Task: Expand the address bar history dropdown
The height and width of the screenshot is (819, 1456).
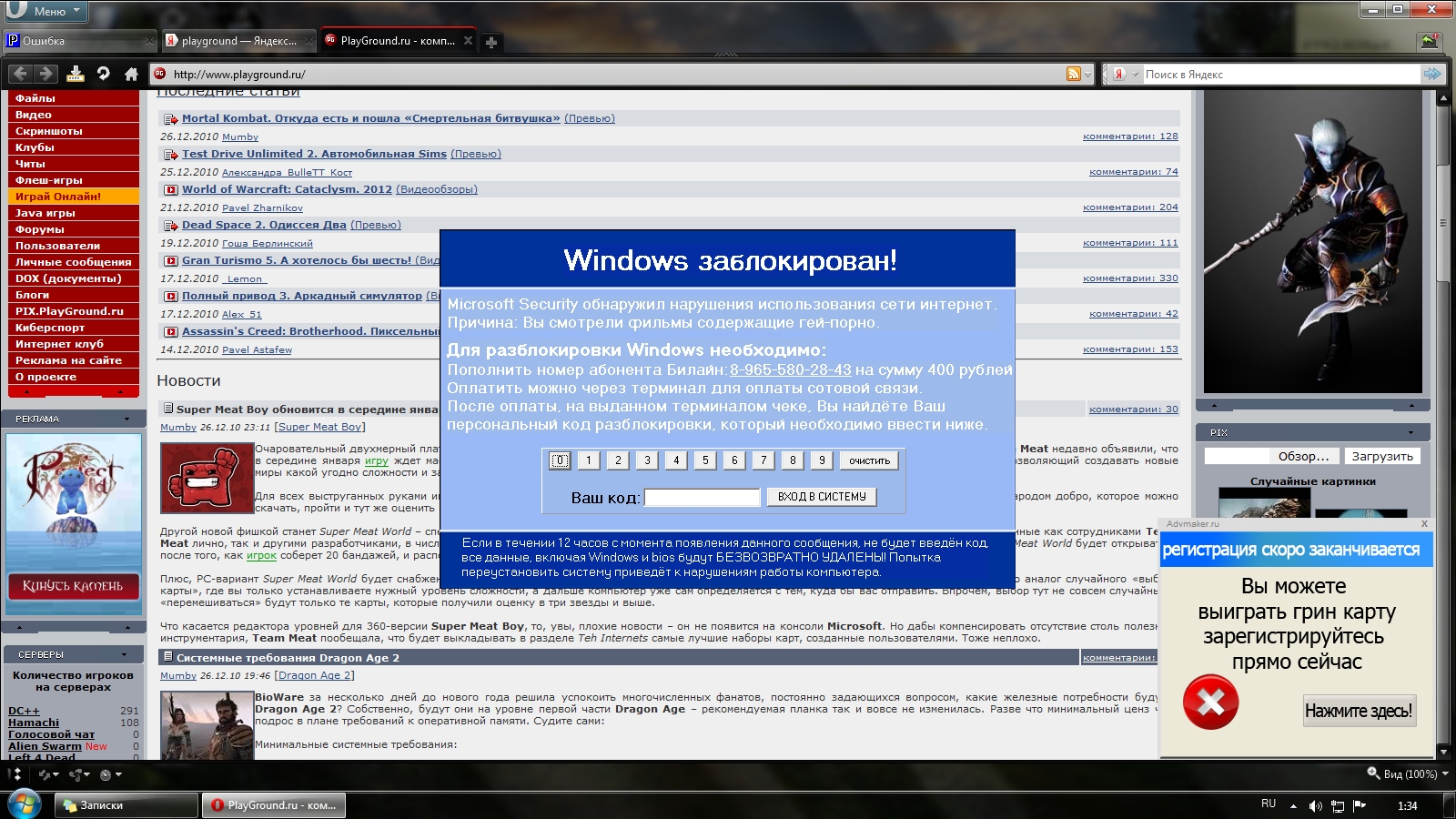Action: click(x=1087, y=75)
